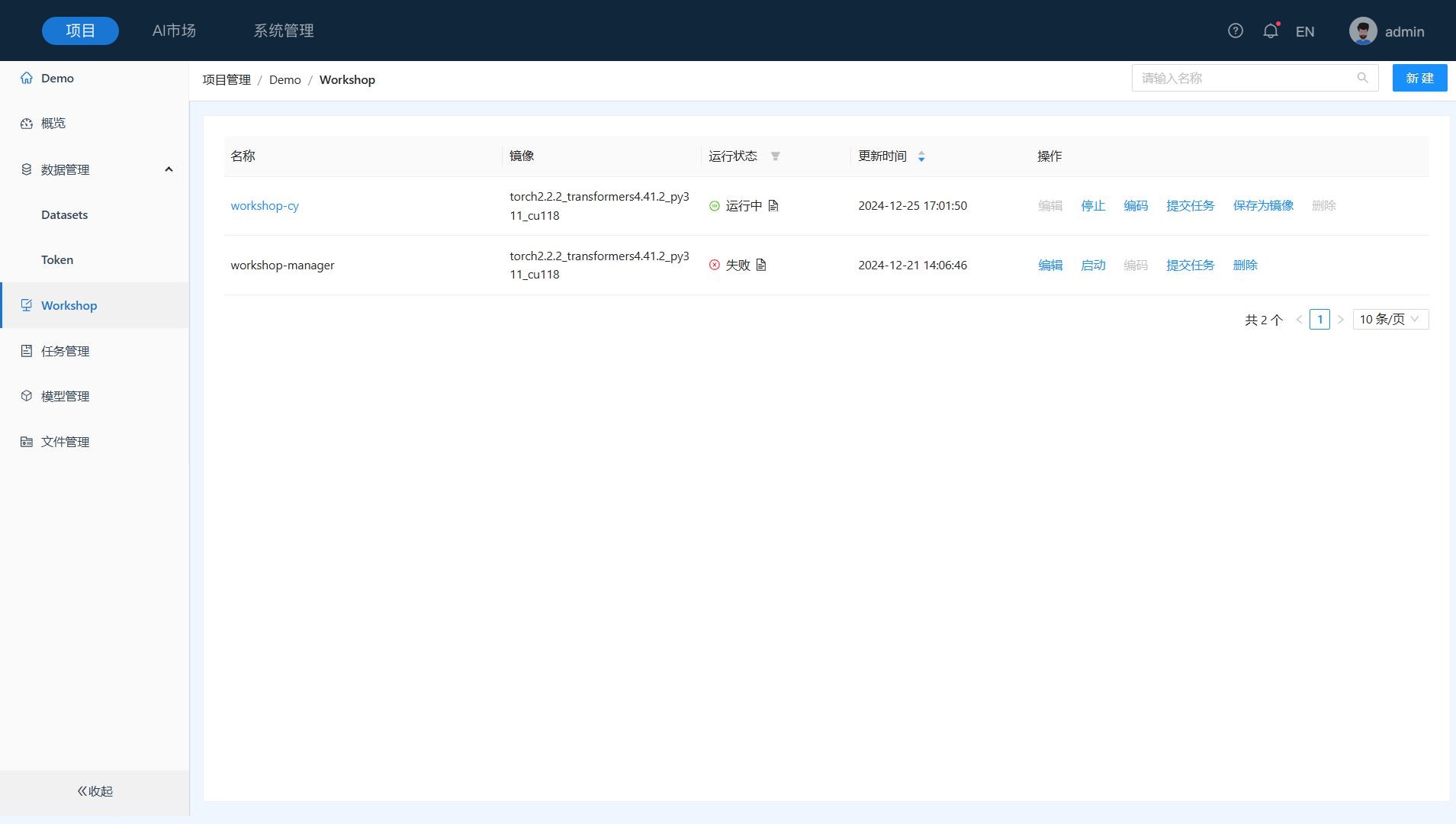Open log icon beside 运行中 status
This screenshot has width=1456, height=824.
pos(773,206)
